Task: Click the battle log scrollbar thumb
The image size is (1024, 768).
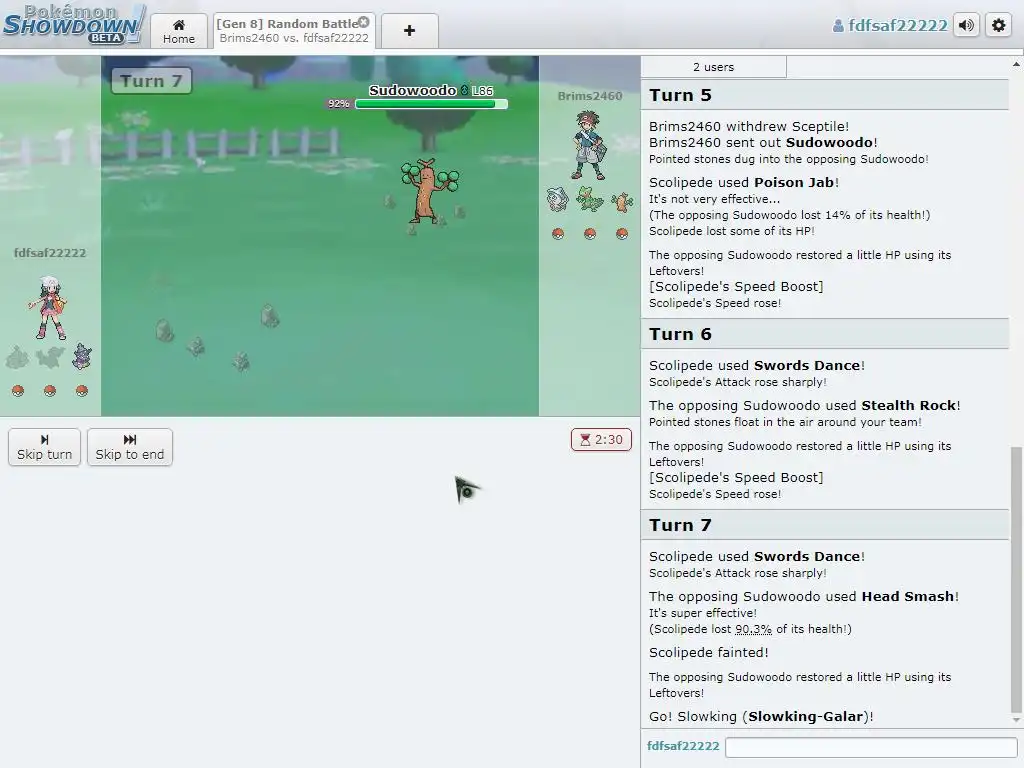Action: pyautogui.click(x=1016, y=580)
